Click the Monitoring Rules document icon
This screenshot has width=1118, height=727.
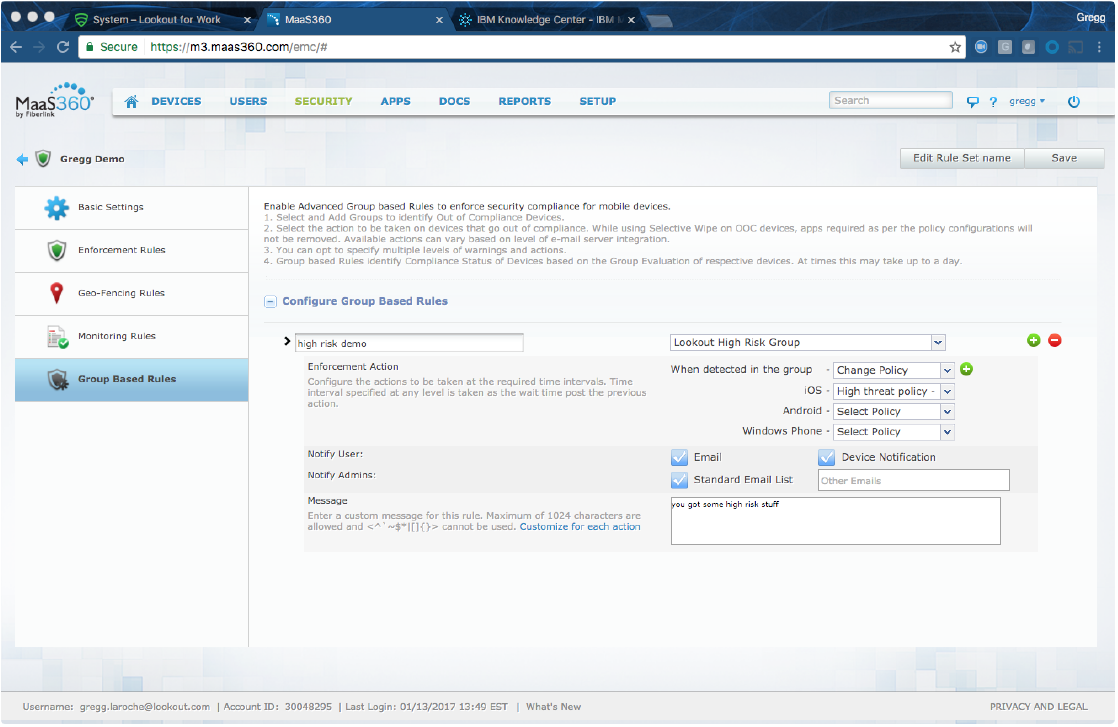click(x=57, y=336)
